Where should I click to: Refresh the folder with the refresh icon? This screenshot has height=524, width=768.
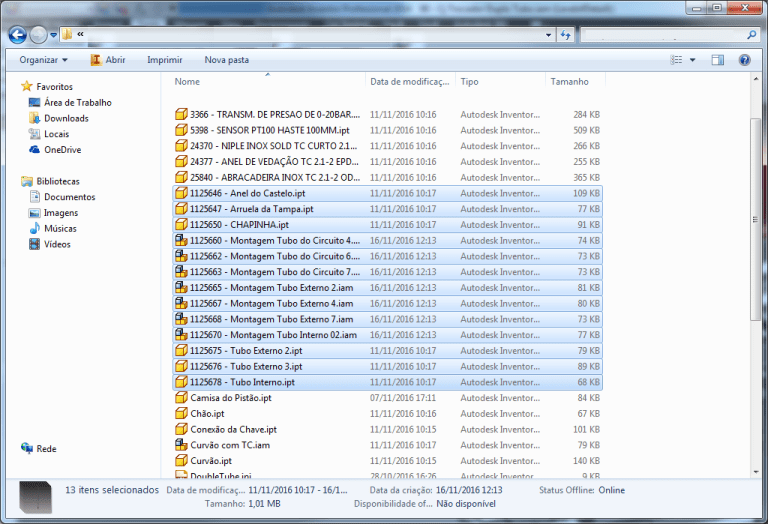(x=565, y=35)
